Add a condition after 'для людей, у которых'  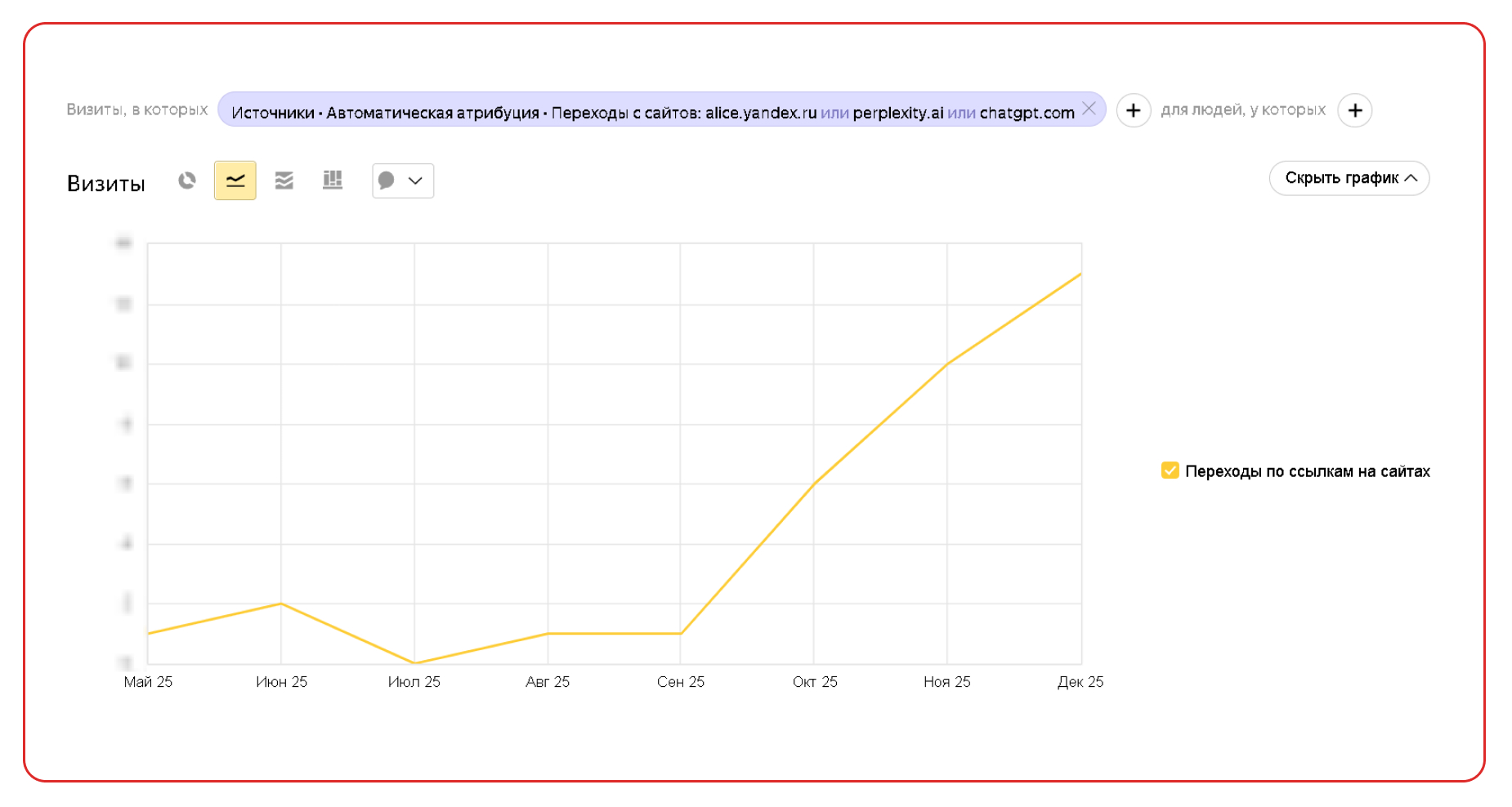[1354, 110]
